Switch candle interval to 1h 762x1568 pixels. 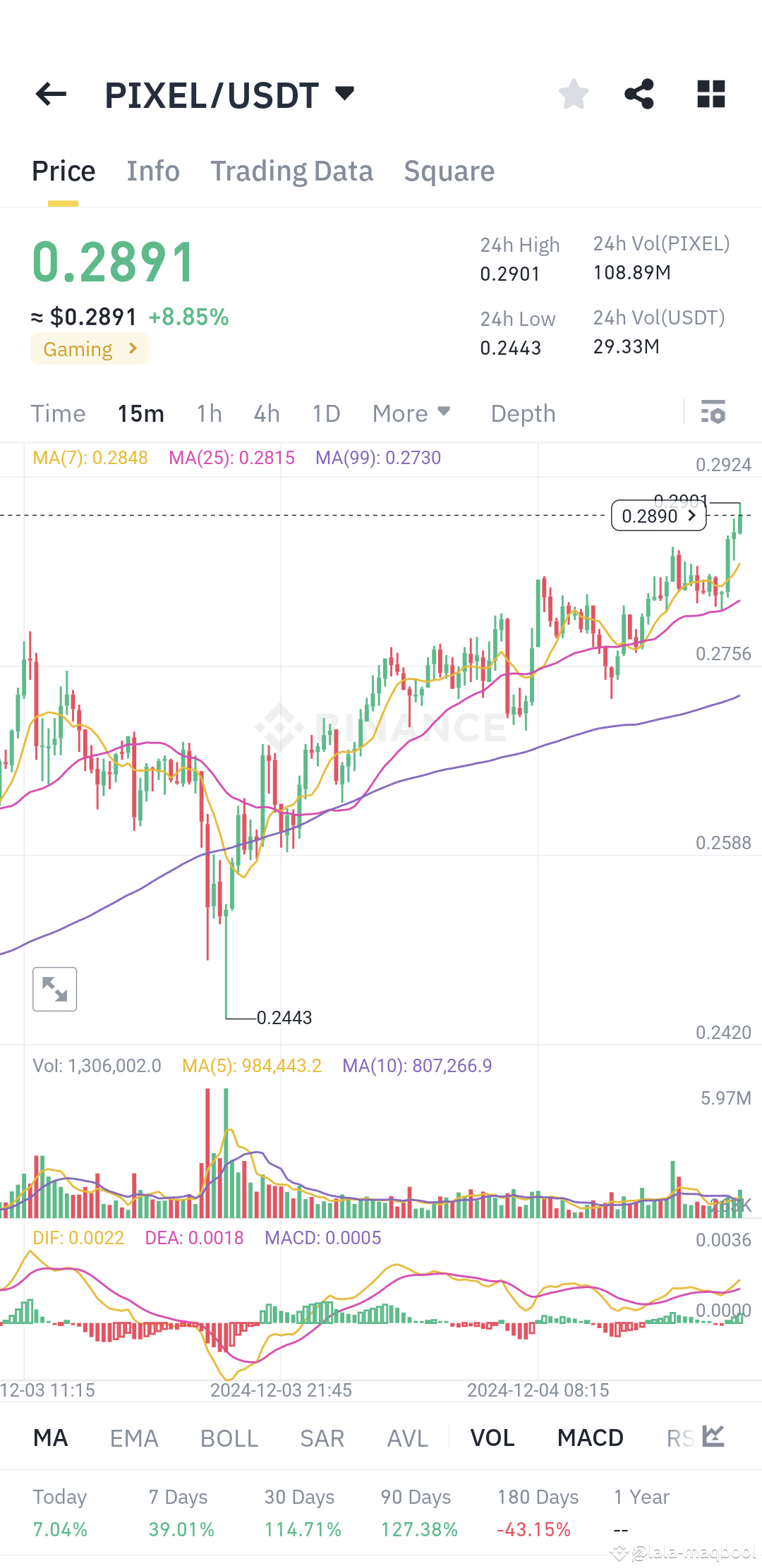[208, 413]
